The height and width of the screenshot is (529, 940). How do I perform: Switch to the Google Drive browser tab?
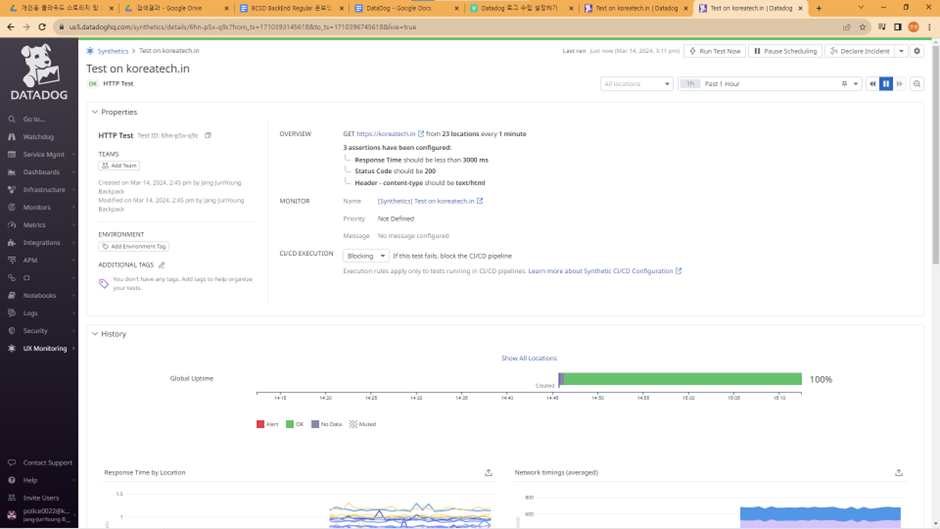pos(177,8)
